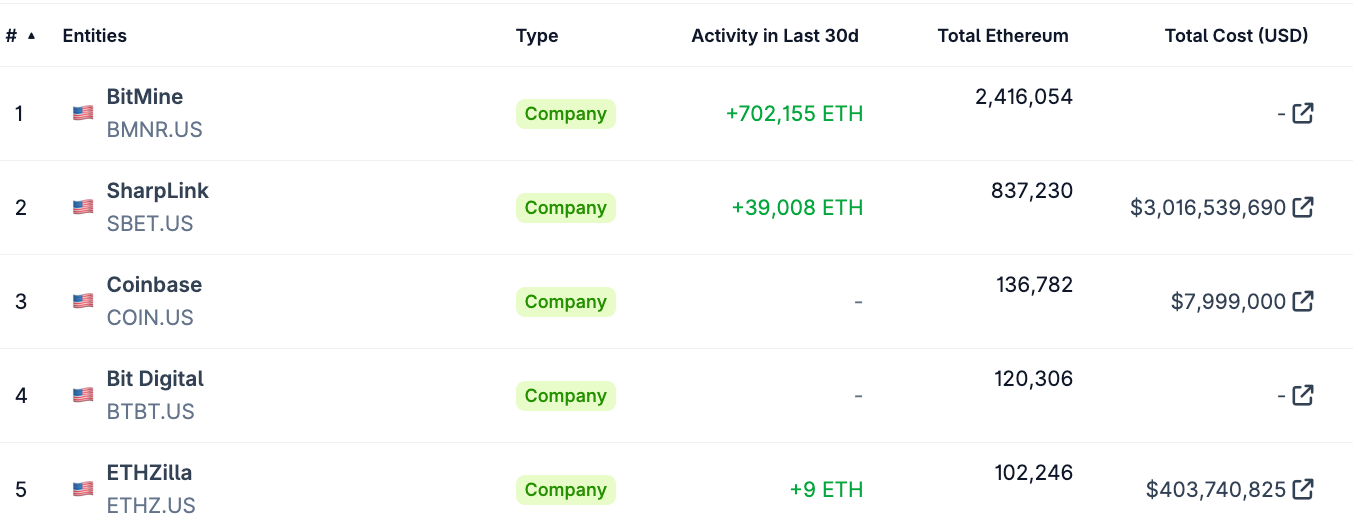Open the SharpLink entity name link

click(157, 191)
